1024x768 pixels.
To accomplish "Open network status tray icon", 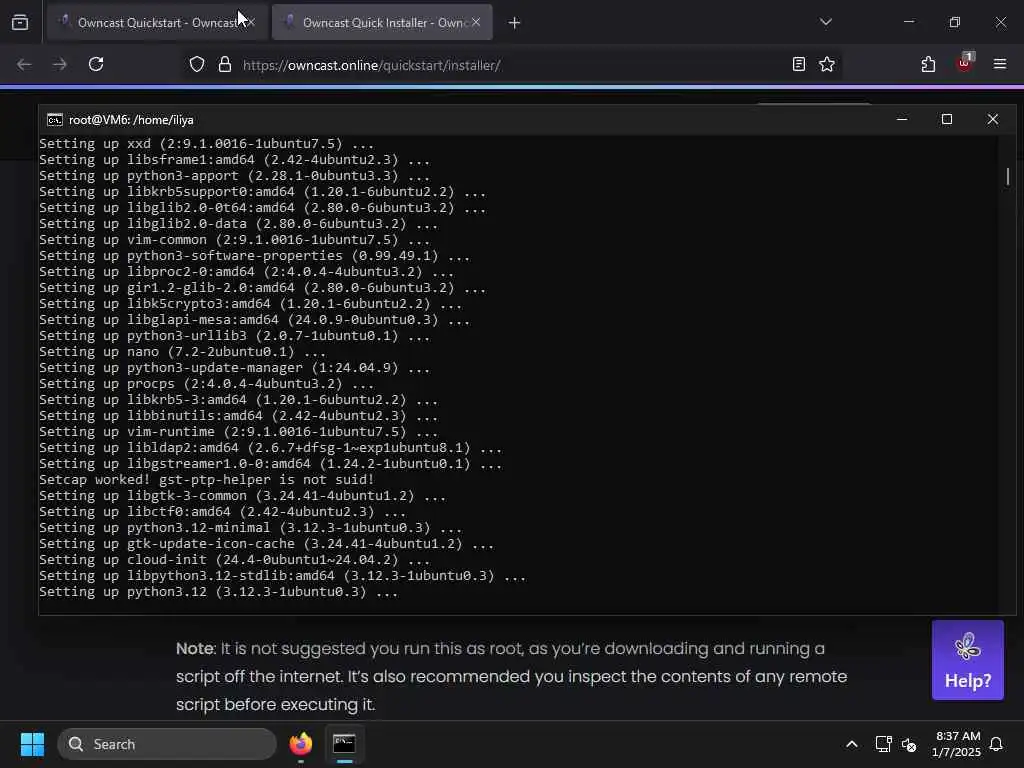I will click(883, 744).
